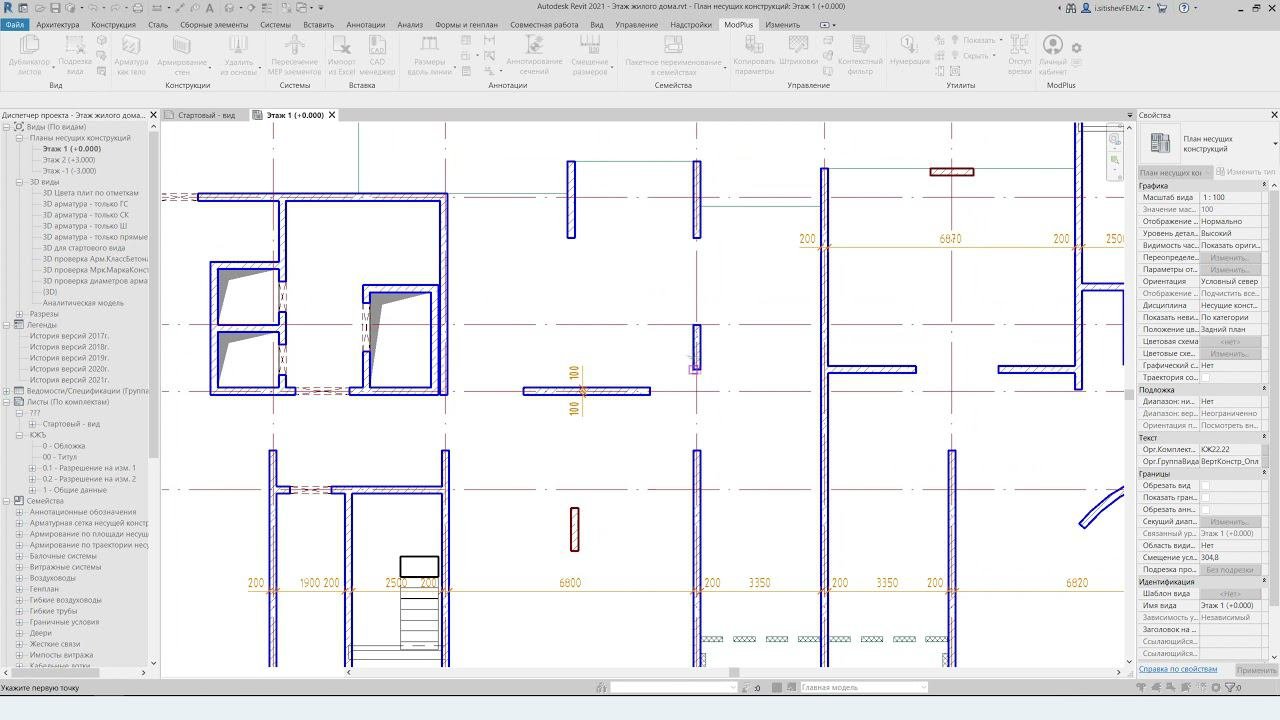Toggle the Траектория солнца checkbox

point(1205,378)
